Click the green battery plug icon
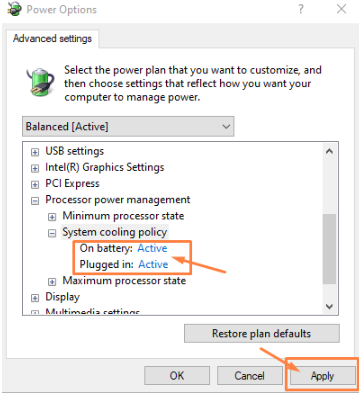The width and height of the screenshot is (361, 395). pyautogui.click(x=40, y=81)
